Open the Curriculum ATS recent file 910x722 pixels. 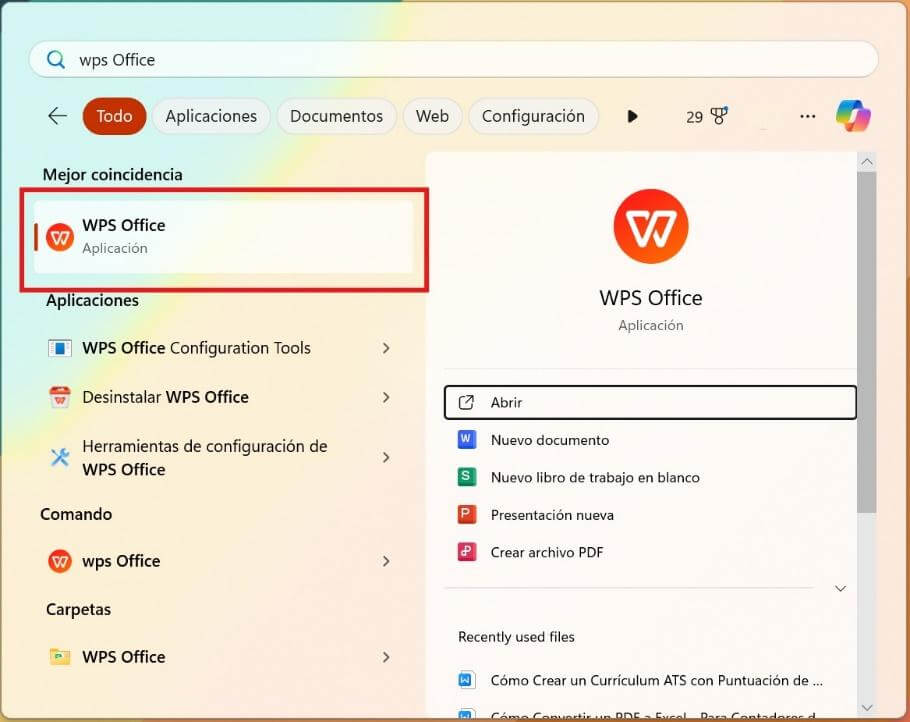[x=657, y=680]
